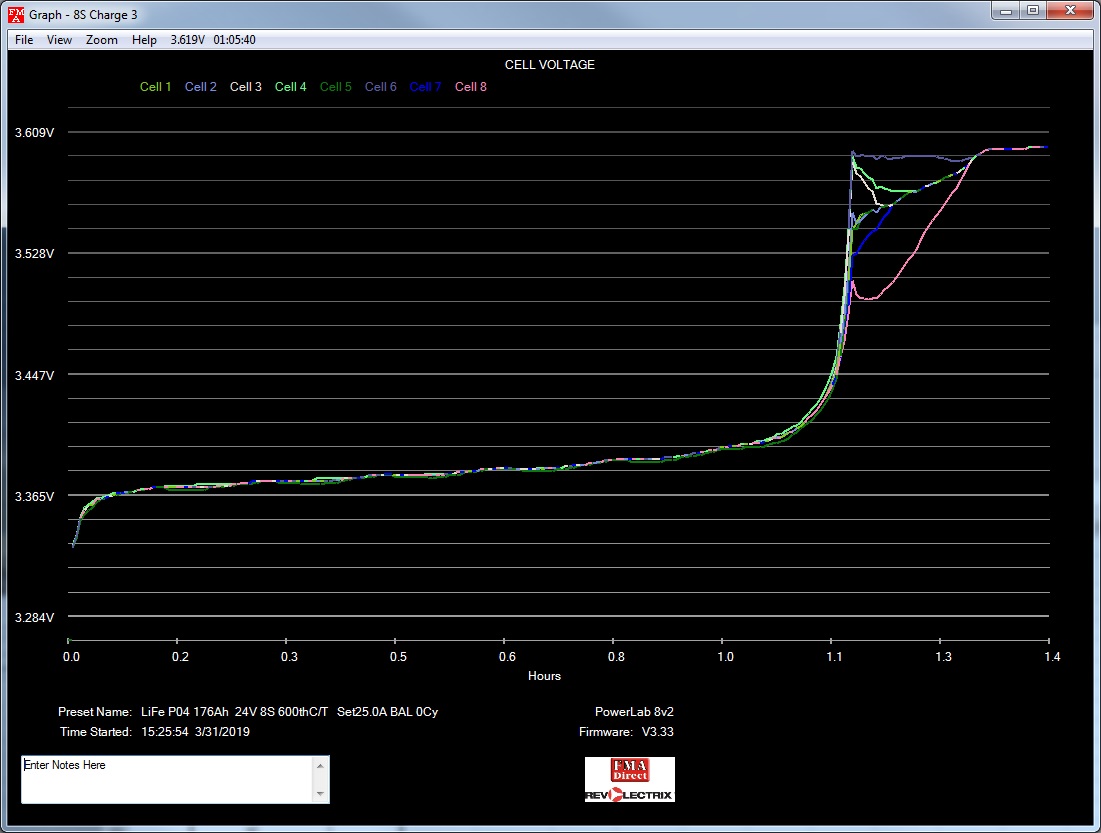The image size is (1101, 833).
Task: Select the Cell 6 legend label
Action: [x=381, y=87]
